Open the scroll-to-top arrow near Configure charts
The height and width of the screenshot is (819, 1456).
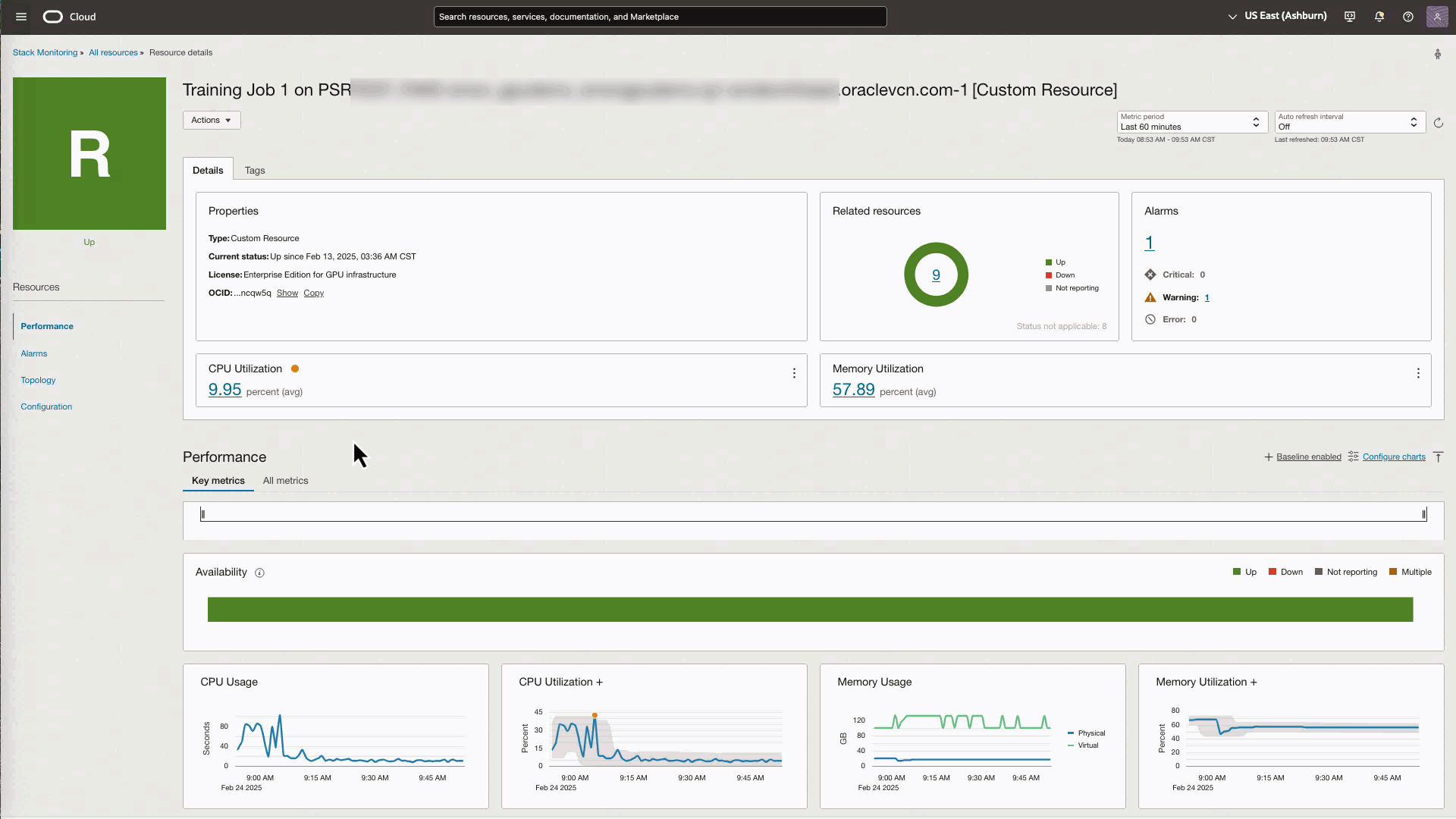pos(1440,457)
